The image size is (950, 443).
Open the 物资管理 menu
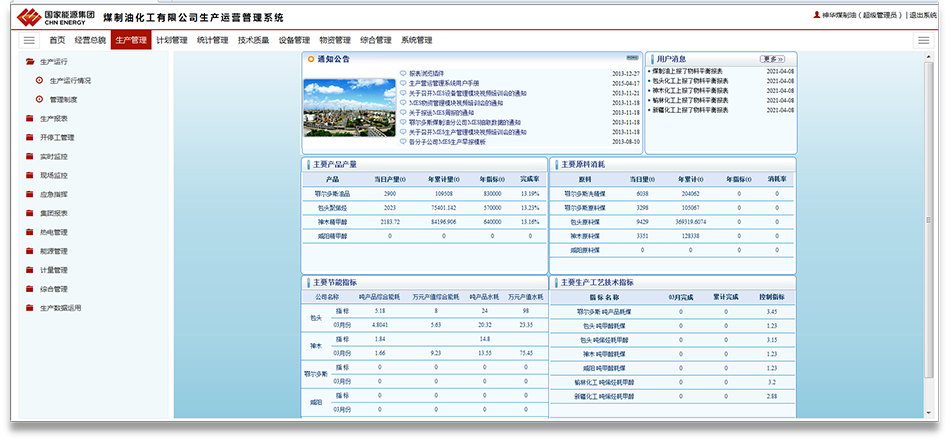(335, 41)
